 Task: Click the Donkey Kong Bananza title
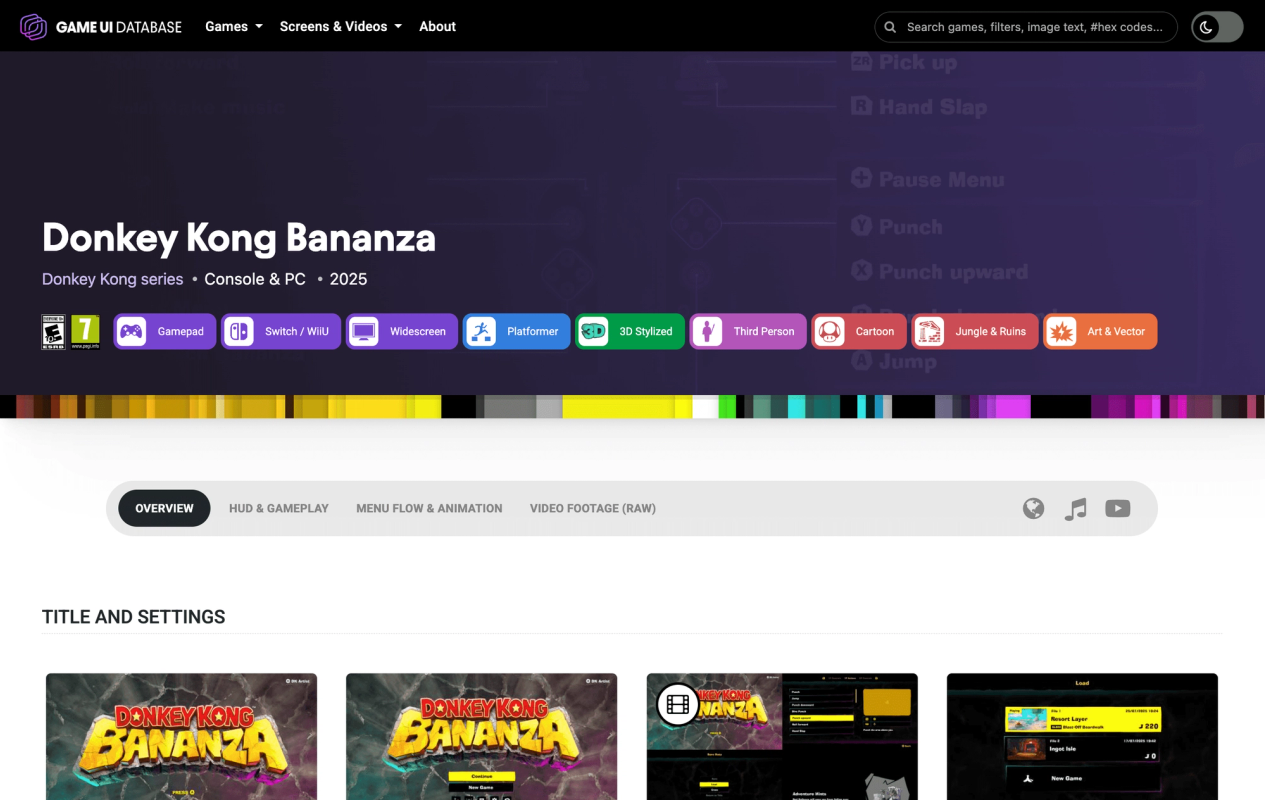pyautogui.click(x=239, y=238)
